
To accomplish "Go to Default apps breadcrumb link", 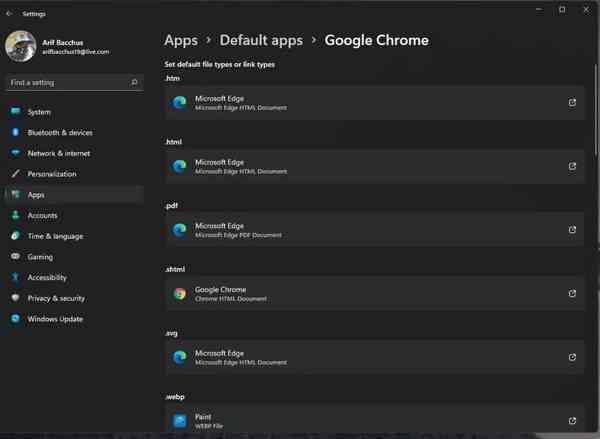I will (261, 41).
